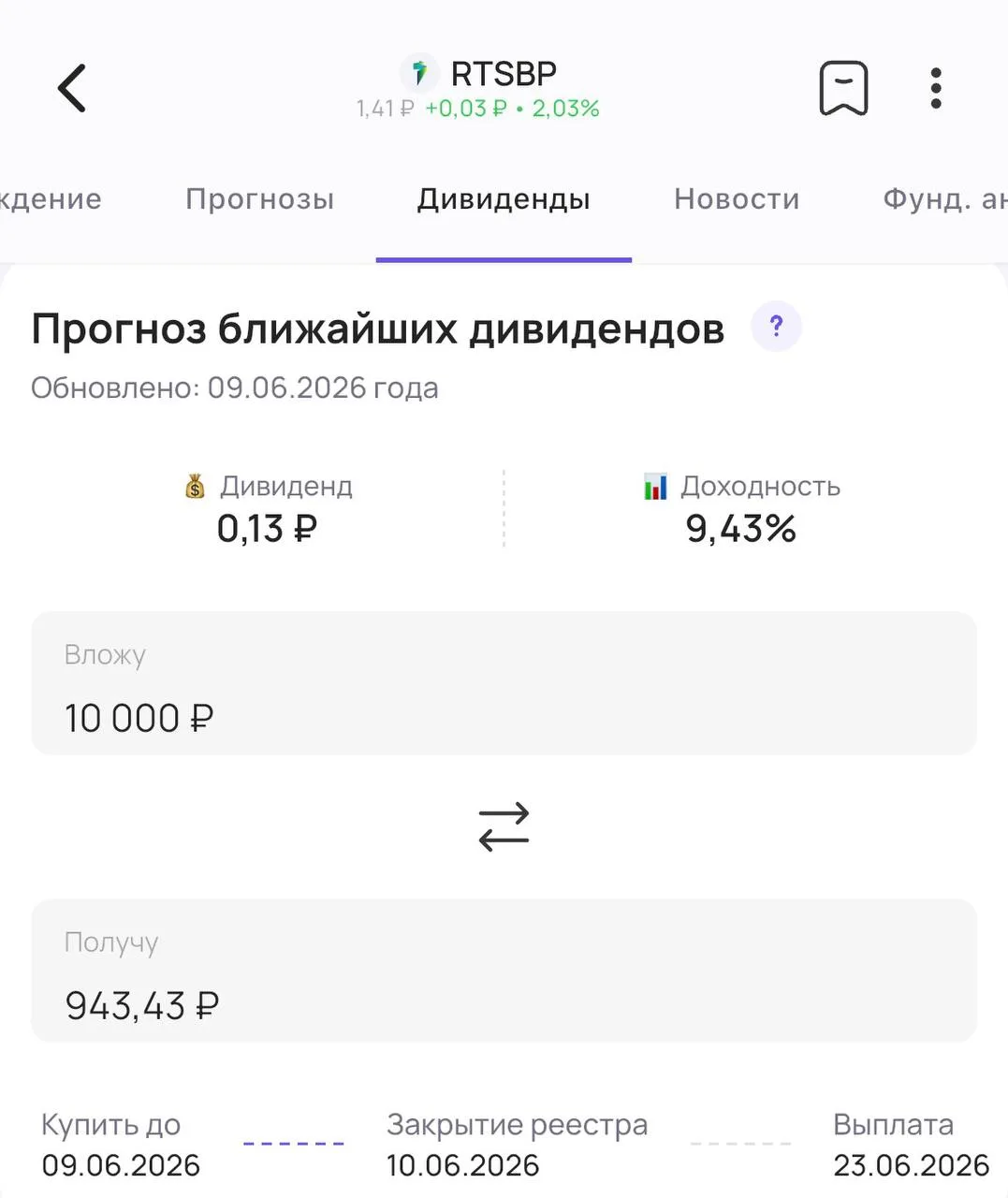Screen dimensions: 1008x1198
Task: Open the three-dot more options menu
Action: click(936, 88)
